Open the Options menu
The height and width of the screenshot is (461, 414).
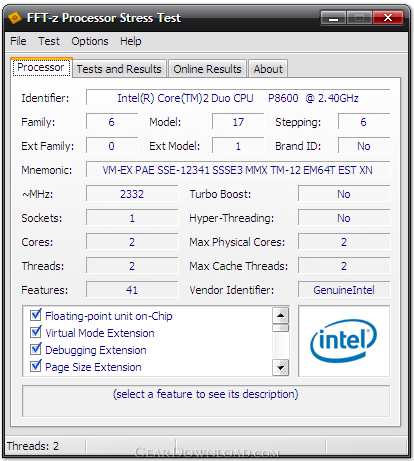click(90, 41)
